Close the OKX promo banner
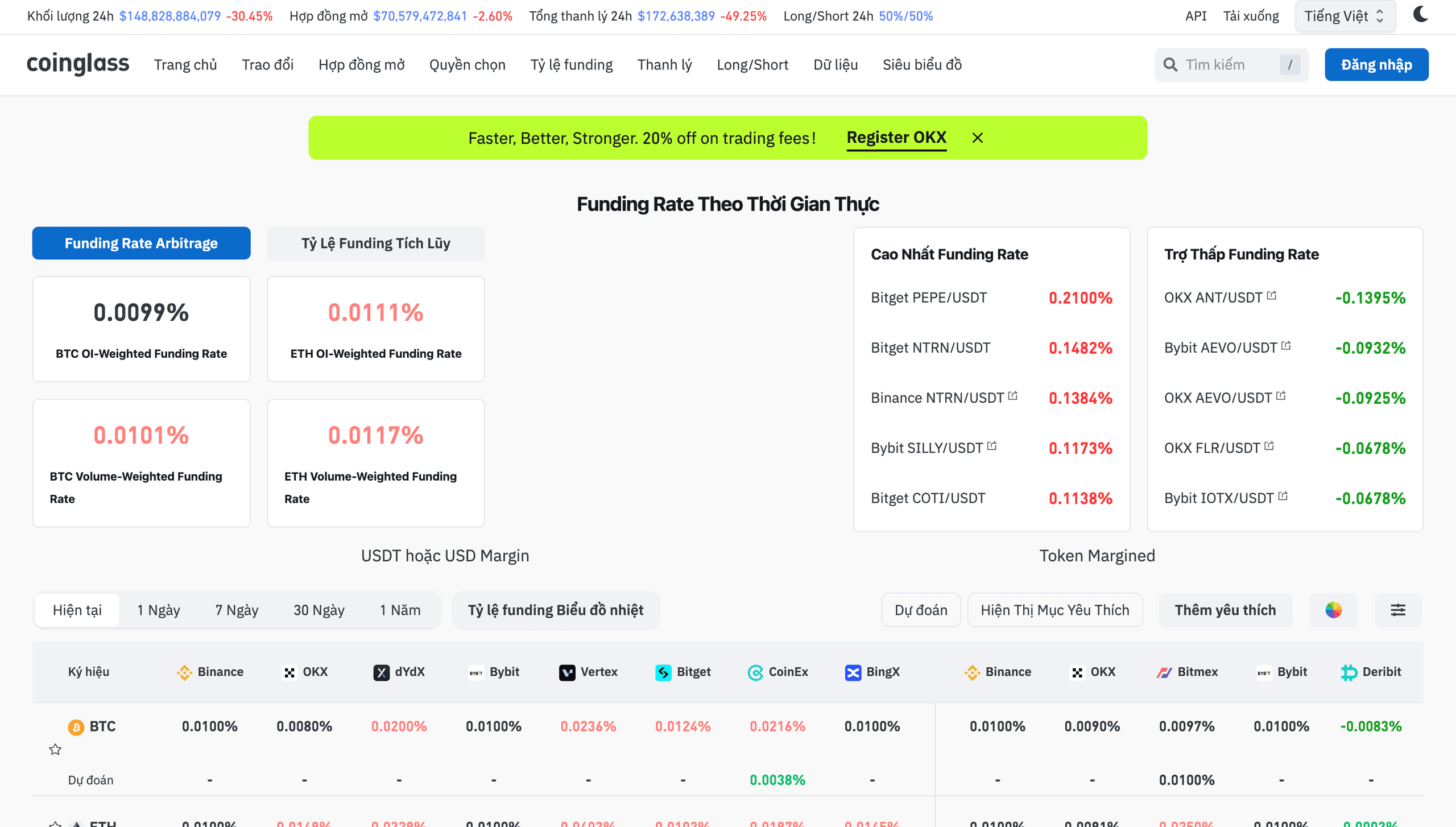 click(978, 138)
